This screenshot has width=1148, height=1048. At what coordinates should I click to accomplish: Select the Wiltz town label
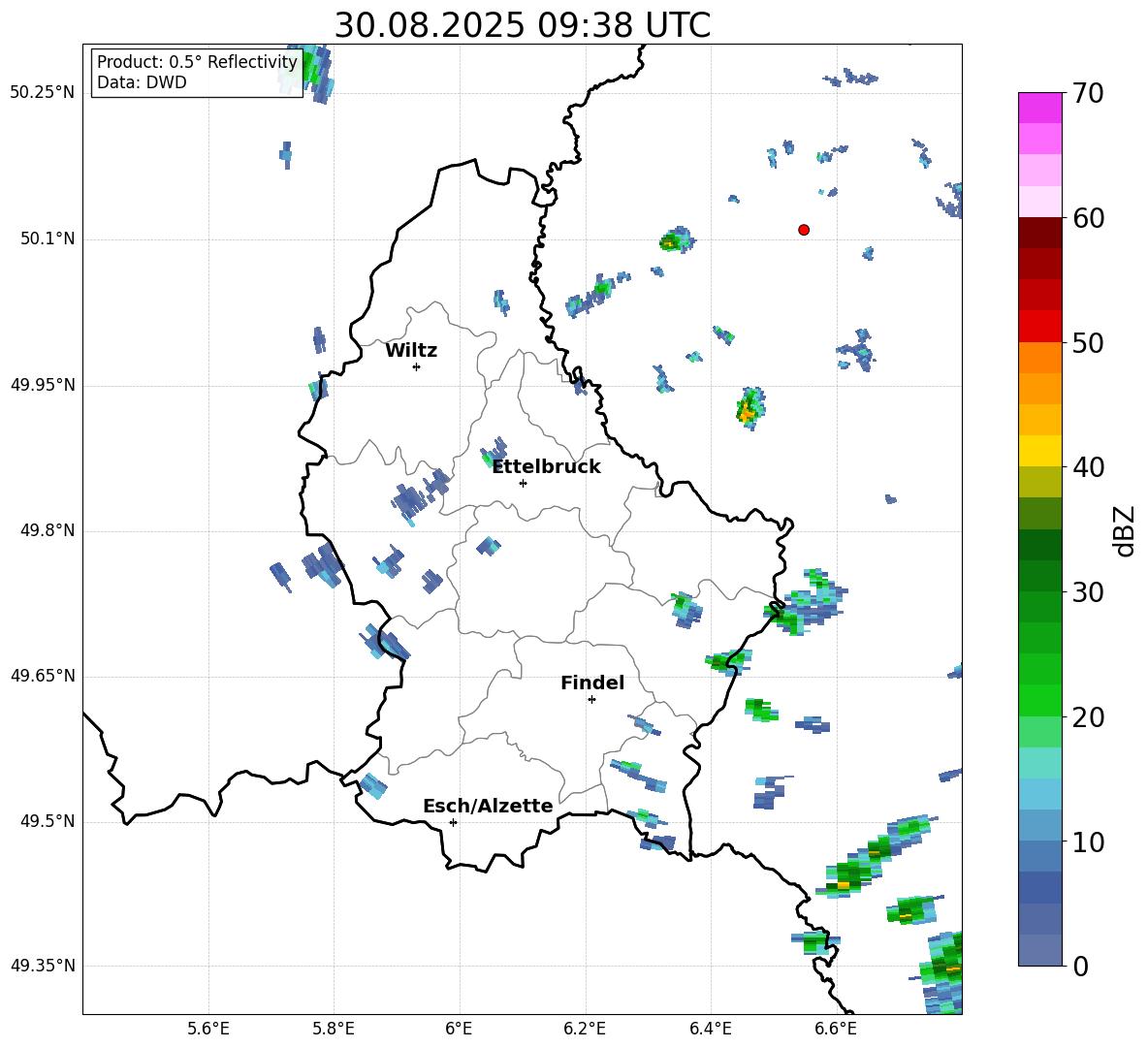[x=411, y=351]
